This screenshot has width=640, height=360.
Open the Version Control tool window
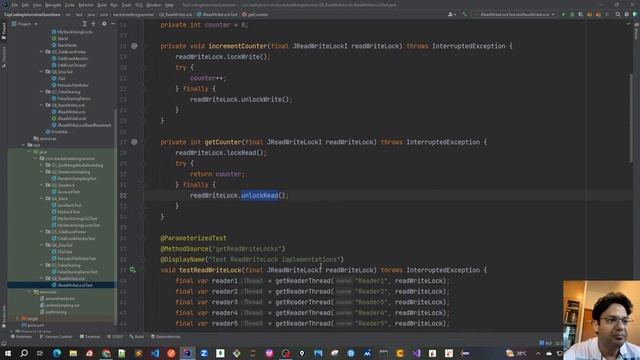(x=56, y=337)
